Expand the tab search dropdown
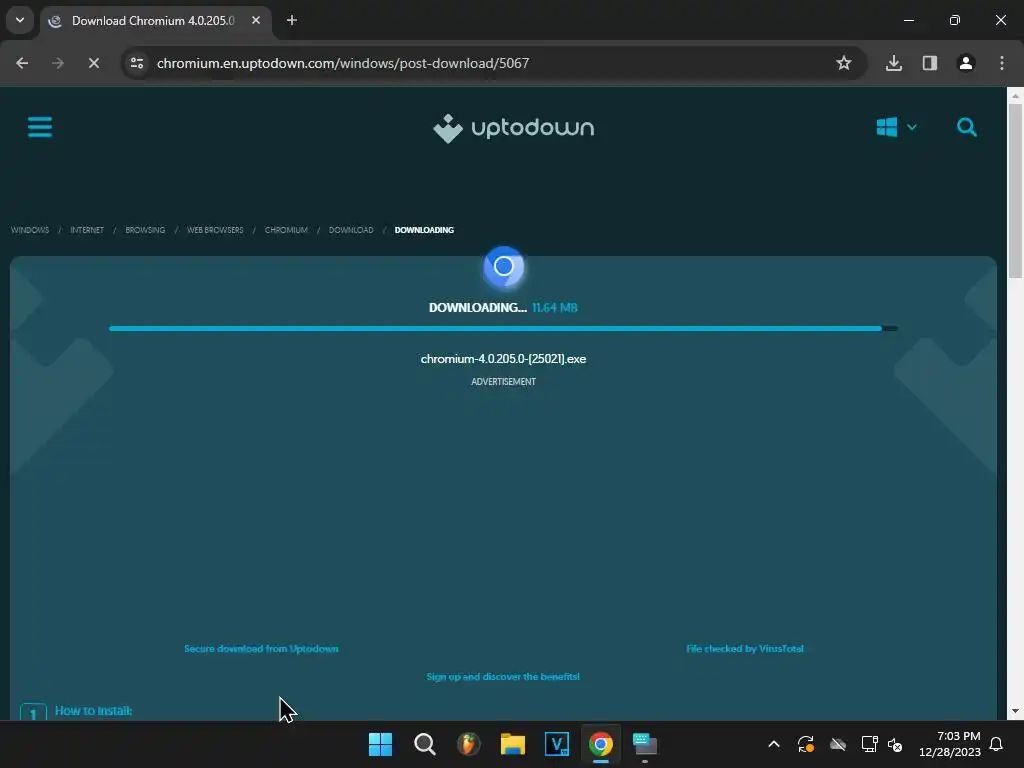 click(20, 20)
